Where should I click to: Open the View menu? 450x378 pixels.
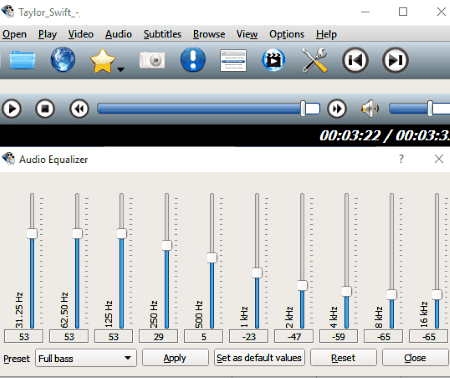coord(247,34)
